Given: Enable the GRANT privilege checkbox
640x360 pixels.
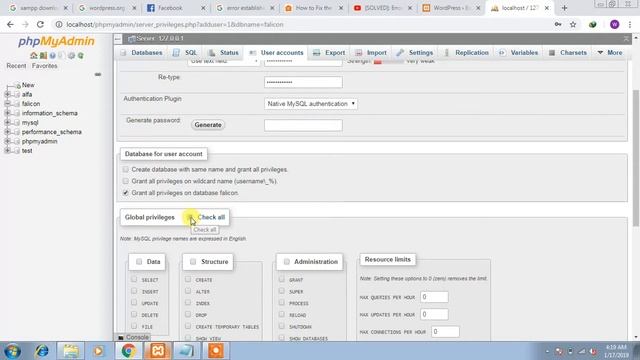Looking at the screenshot, I should click(x=282, y=279).
